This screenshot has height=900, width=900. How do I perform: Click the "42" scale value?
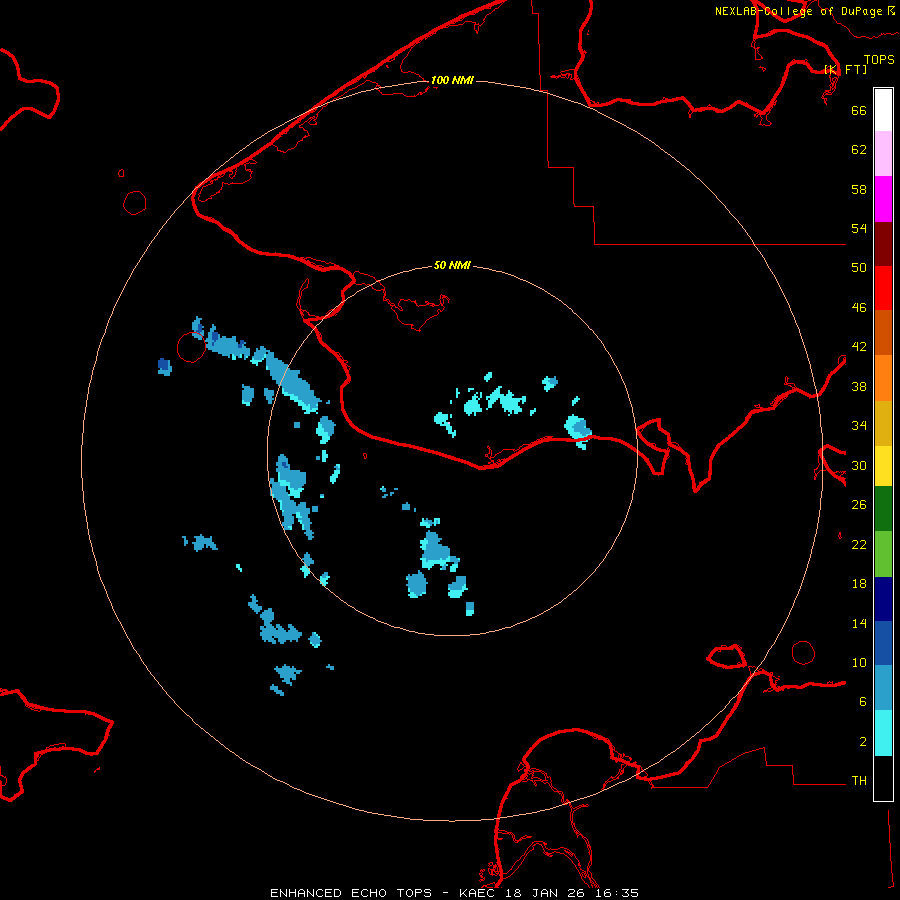pyautogui.click(x=859, y=347)
